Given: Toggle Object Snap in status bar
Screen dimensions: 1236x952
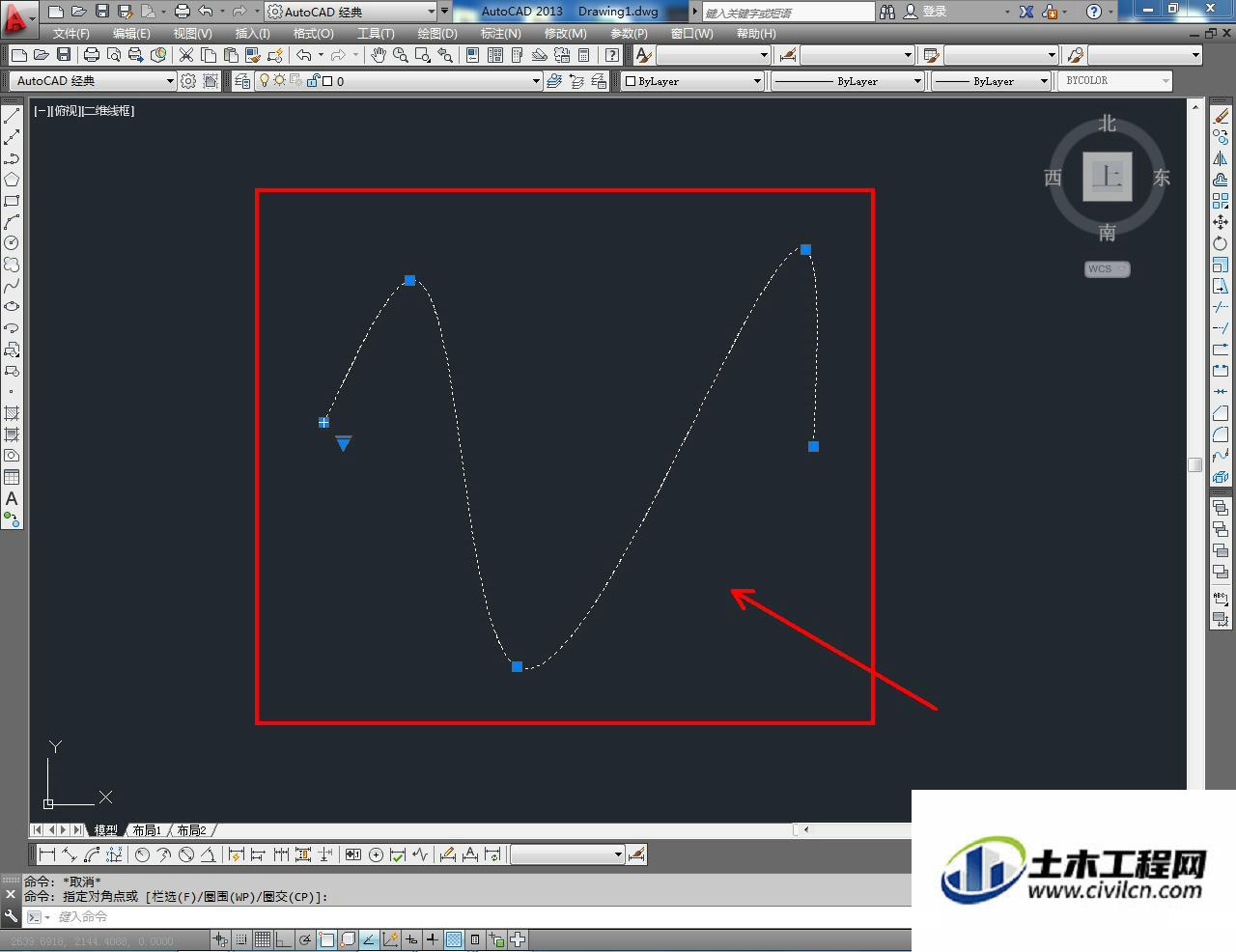Looking at the screenshot, I should [x=326, y=939].
